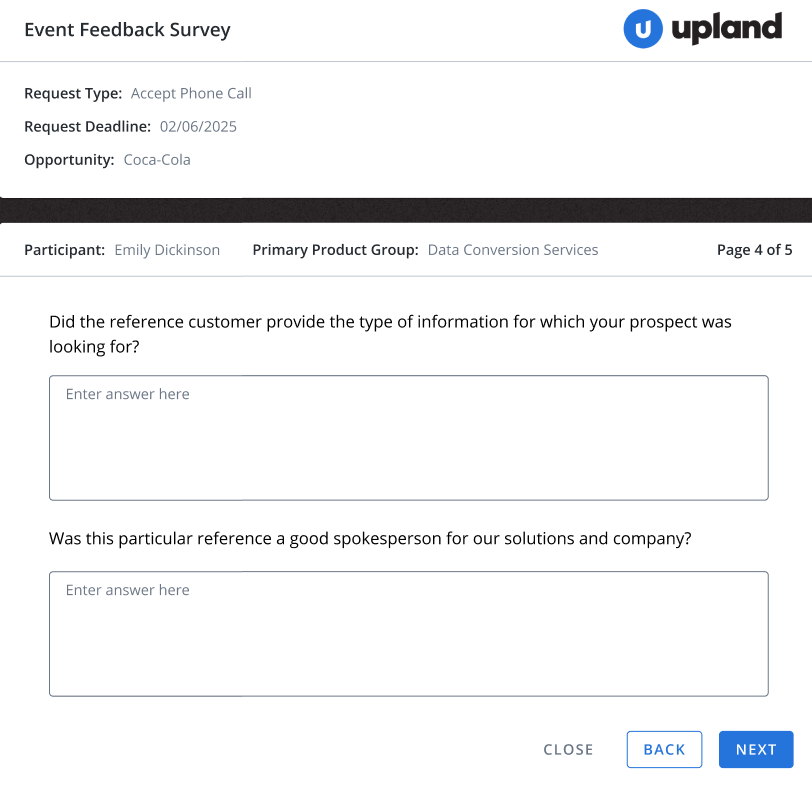
Task: Click the Page 4 of 5 indicator
Action: pos(755,250)
